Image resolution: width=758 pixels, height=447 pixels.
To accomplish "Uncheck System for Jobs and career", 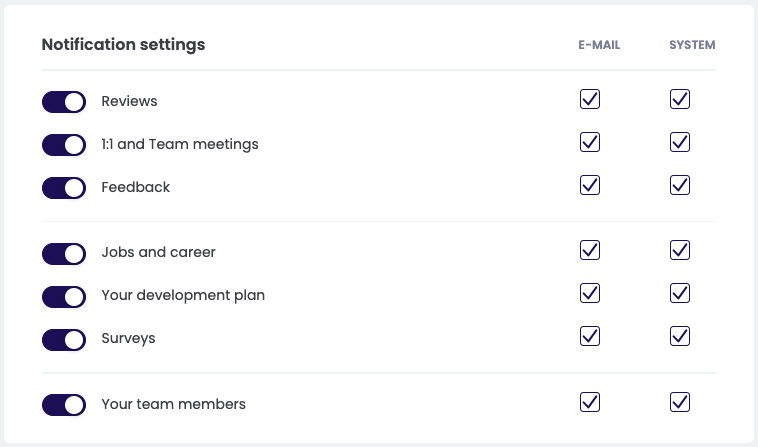I will (680, 250).
